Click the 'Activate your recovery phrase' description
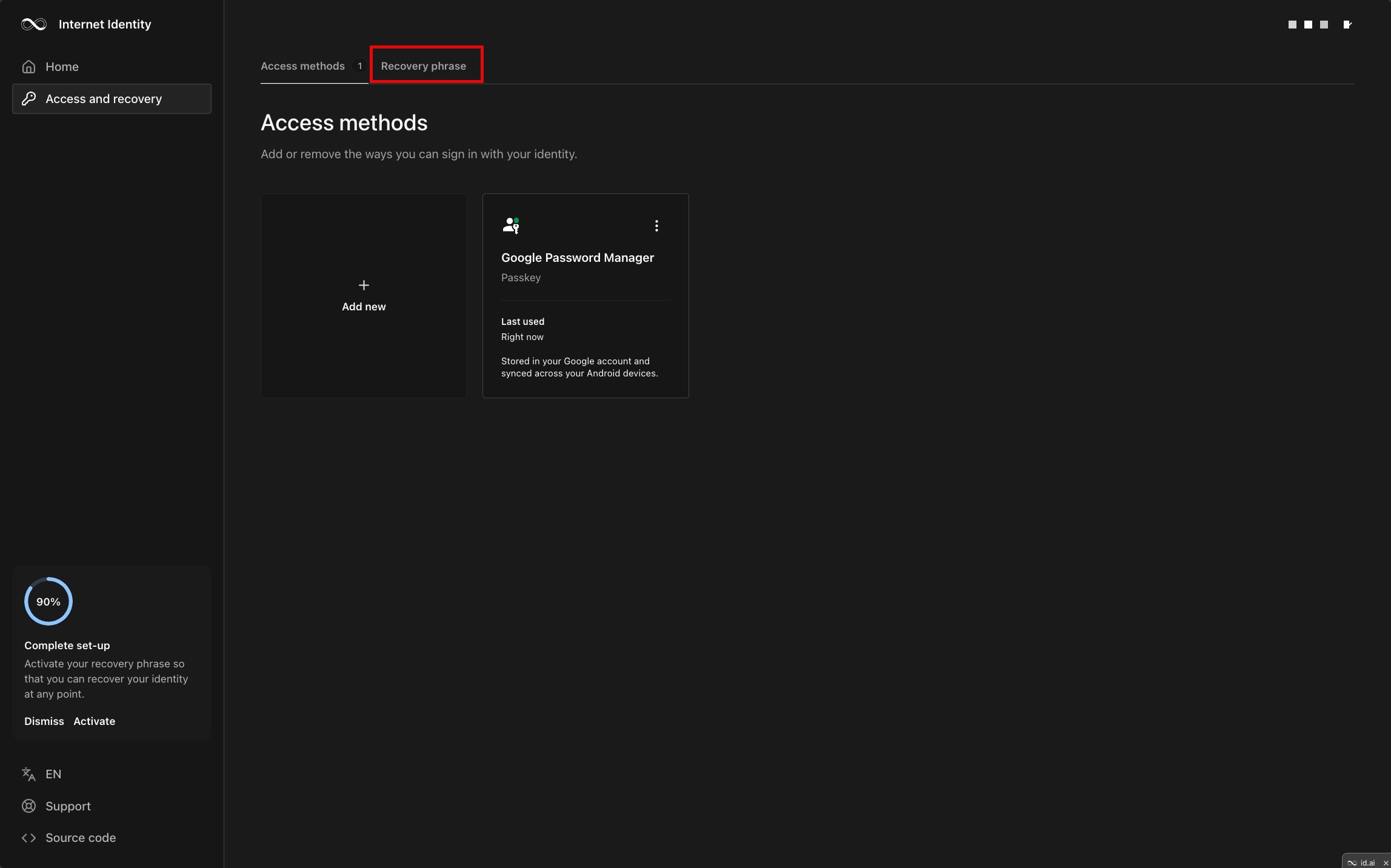This screenshot has width=1391, height=868. click(106, 679)
